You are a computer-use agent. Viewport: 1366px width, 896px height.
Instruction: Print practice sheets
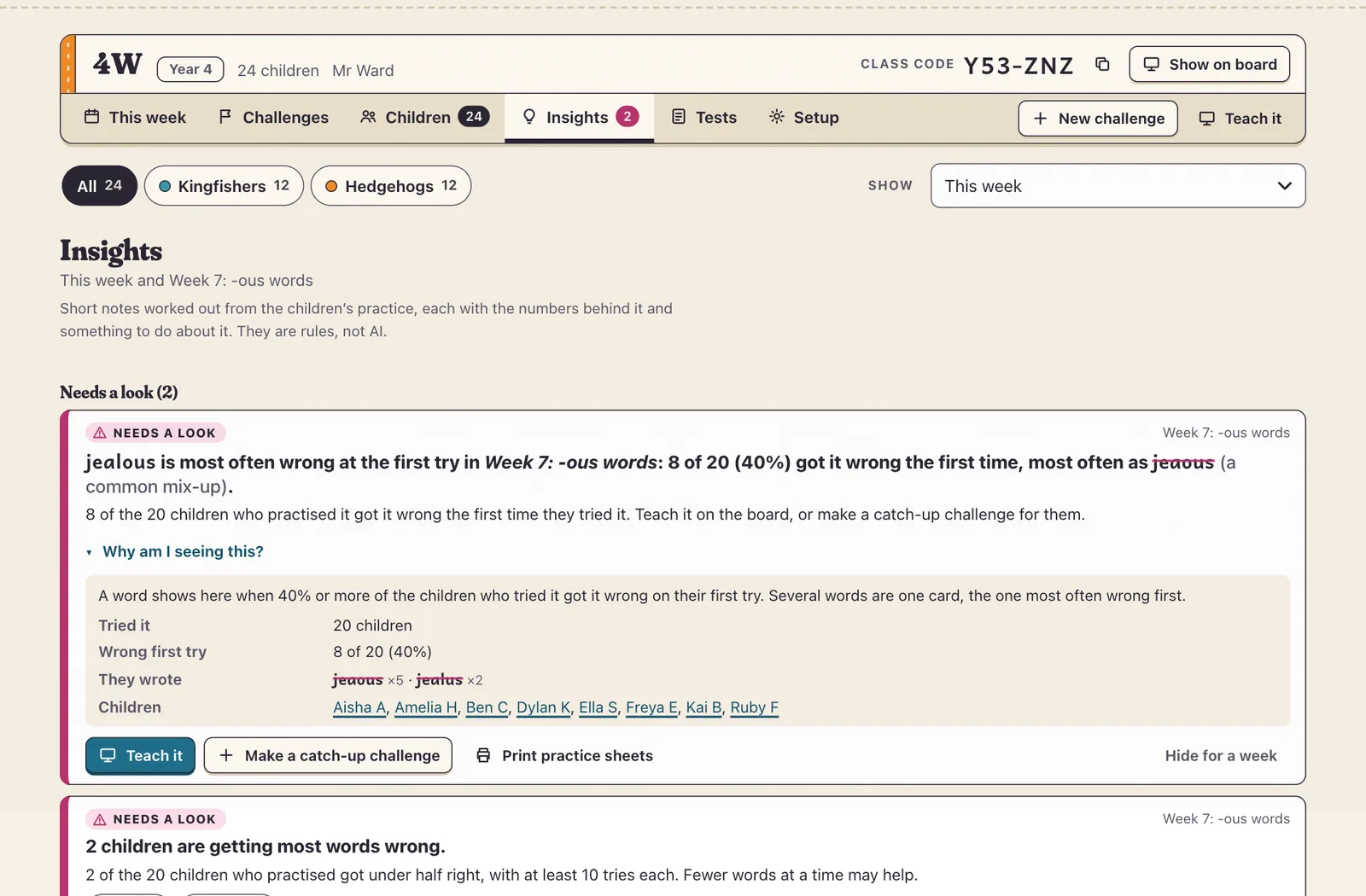click(564, 755)
